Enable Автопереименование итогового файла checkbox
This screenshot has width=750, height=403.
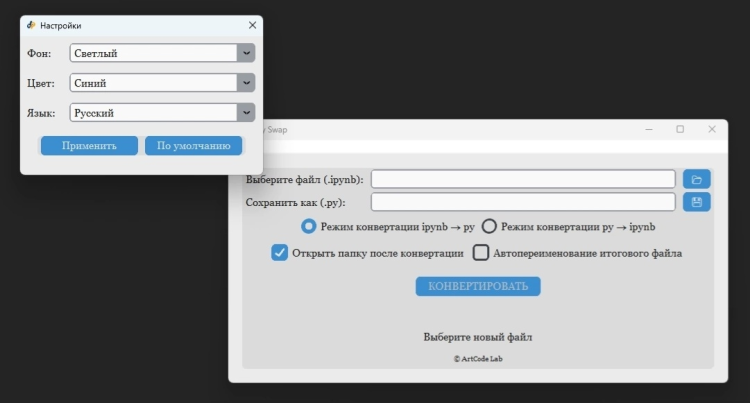click(481, 252)
